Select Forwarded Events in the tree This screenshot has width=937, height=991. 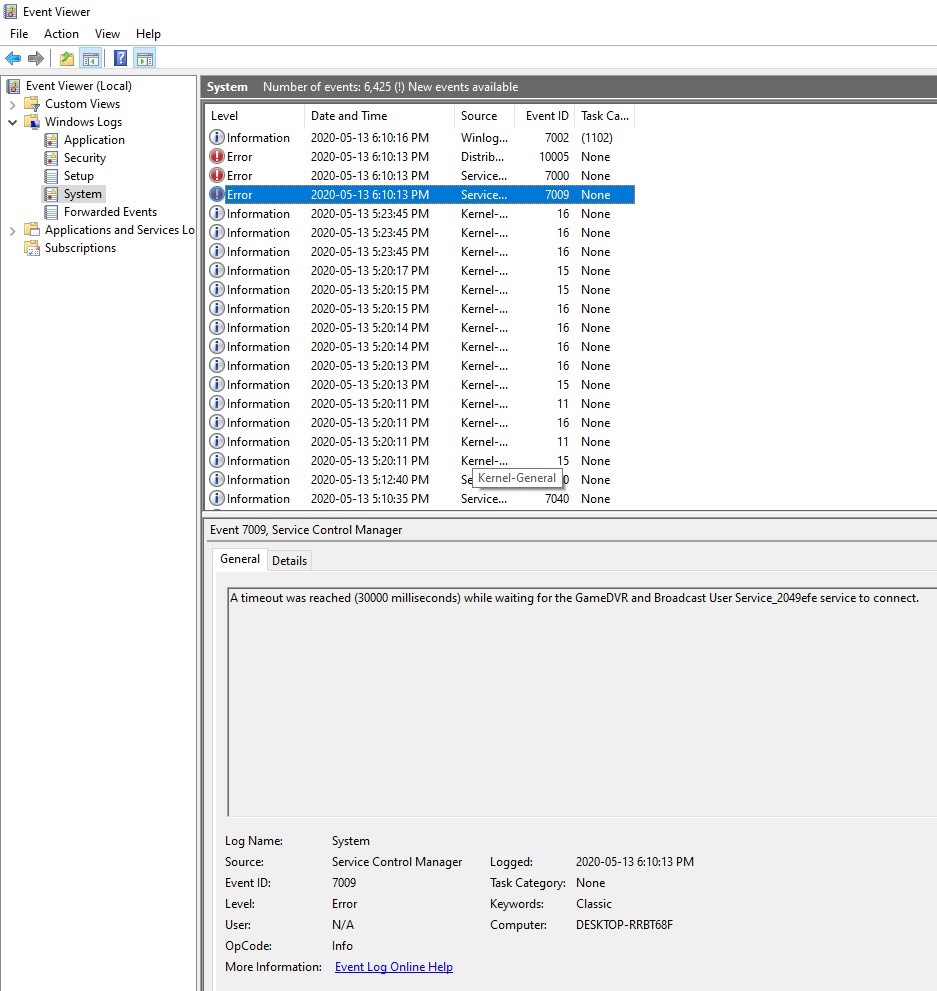click(110, 212)
